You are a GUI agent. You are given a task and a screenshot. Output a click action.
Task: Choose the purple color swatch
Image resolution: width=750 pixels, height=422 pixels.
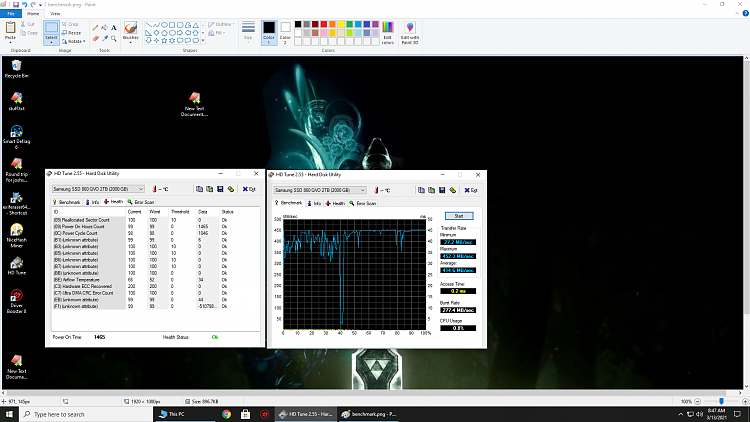pyautogui.click(x=375, y=24)
